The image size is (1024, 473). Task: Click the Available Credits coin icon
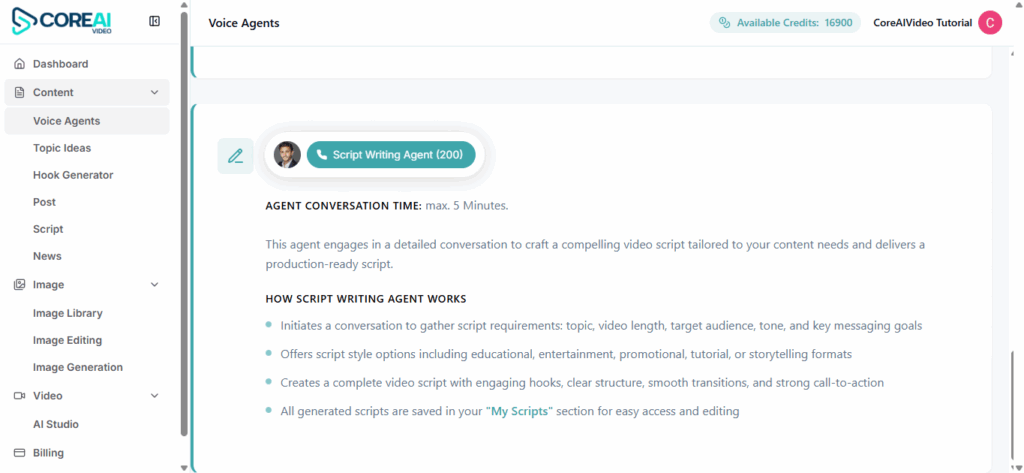point(724,23)
